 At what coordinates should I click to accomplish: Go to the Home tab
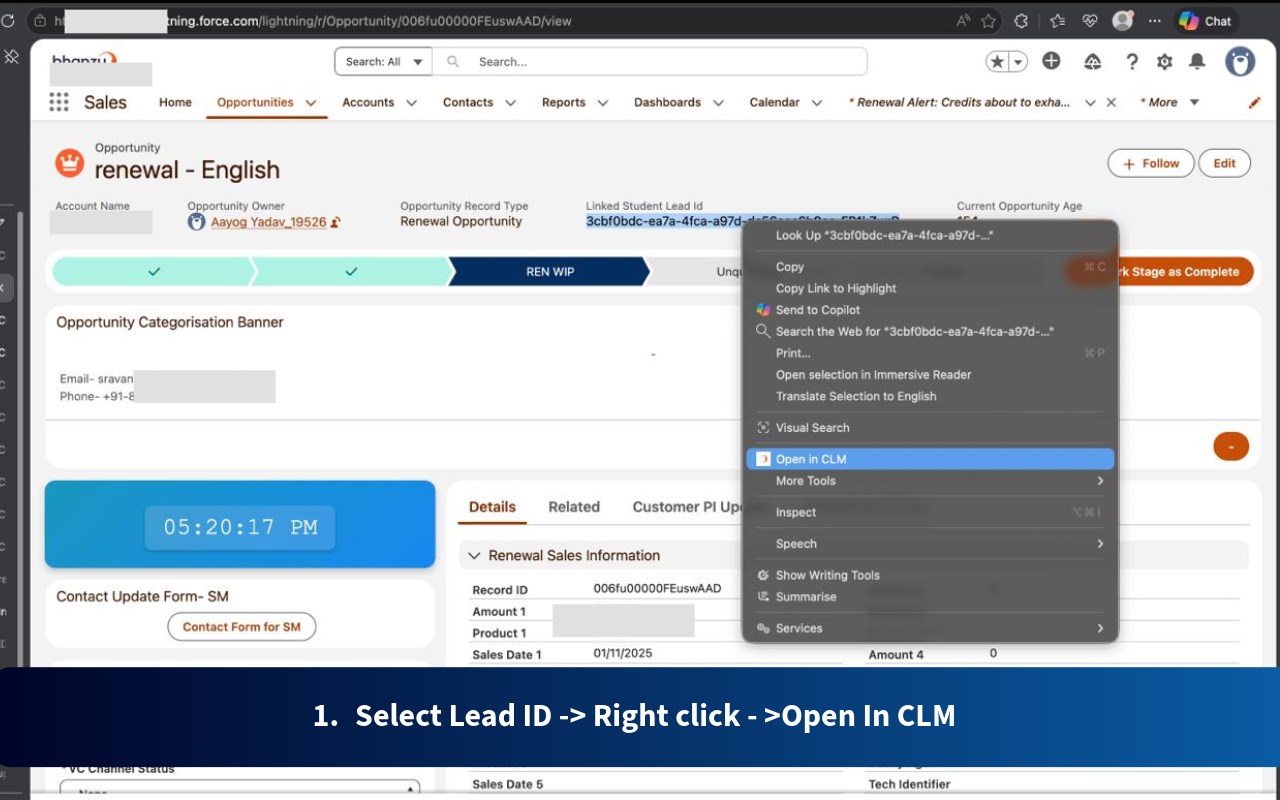click(x=175, y=102)
